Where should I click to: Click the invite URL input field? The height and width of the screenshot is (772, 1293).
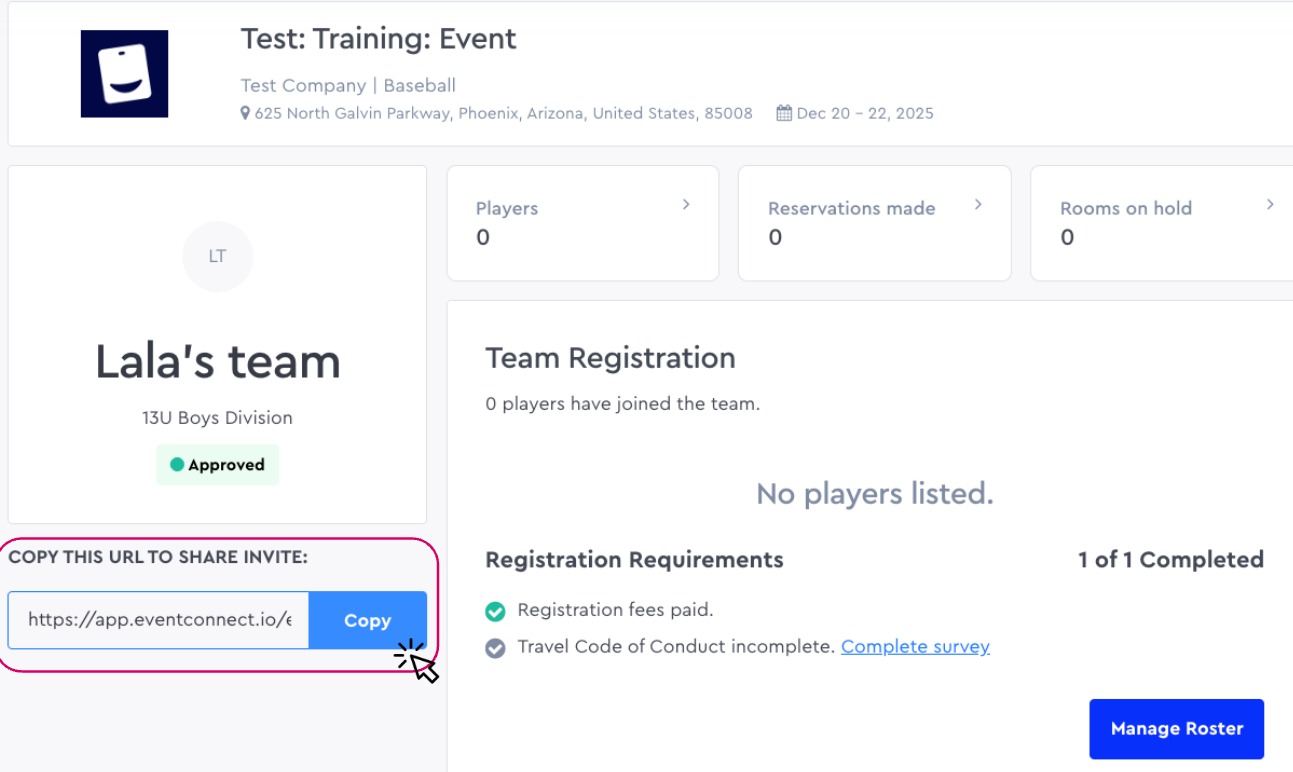(x=159, y=620)
